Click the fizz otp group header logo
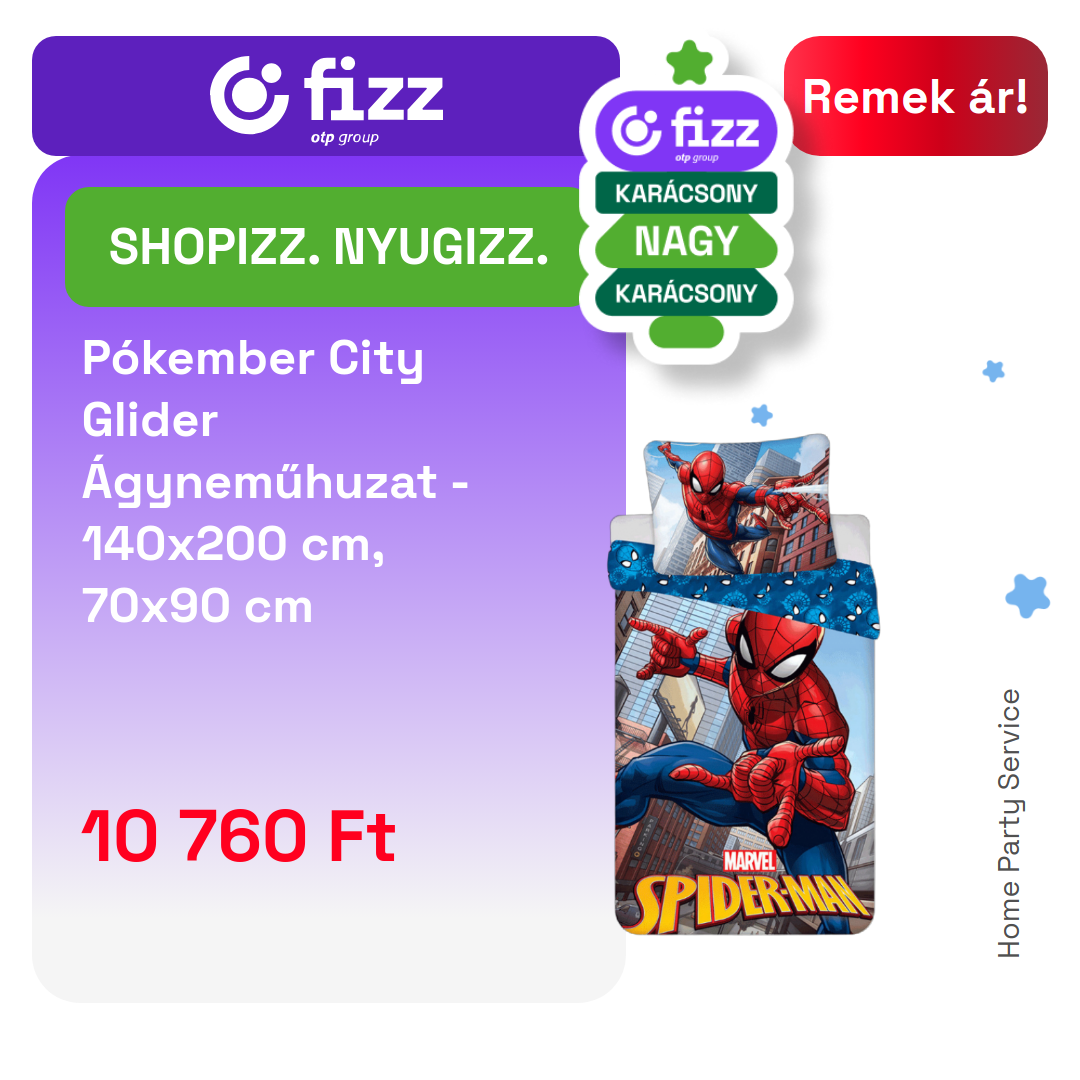Screen dimensions: 1080x1080 (x=326, y=96)
